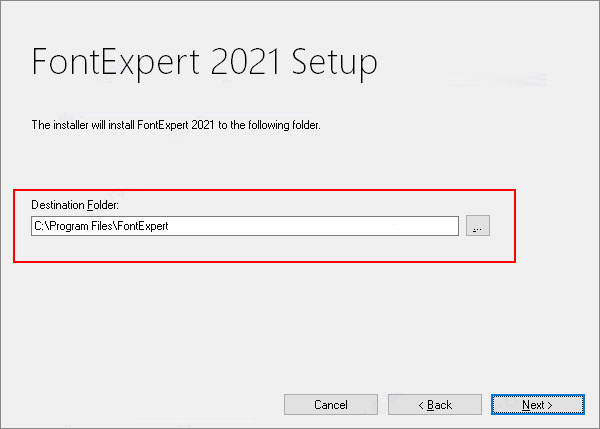
Task: Continue installation by clicking Next >
Action: coord(538,405)
